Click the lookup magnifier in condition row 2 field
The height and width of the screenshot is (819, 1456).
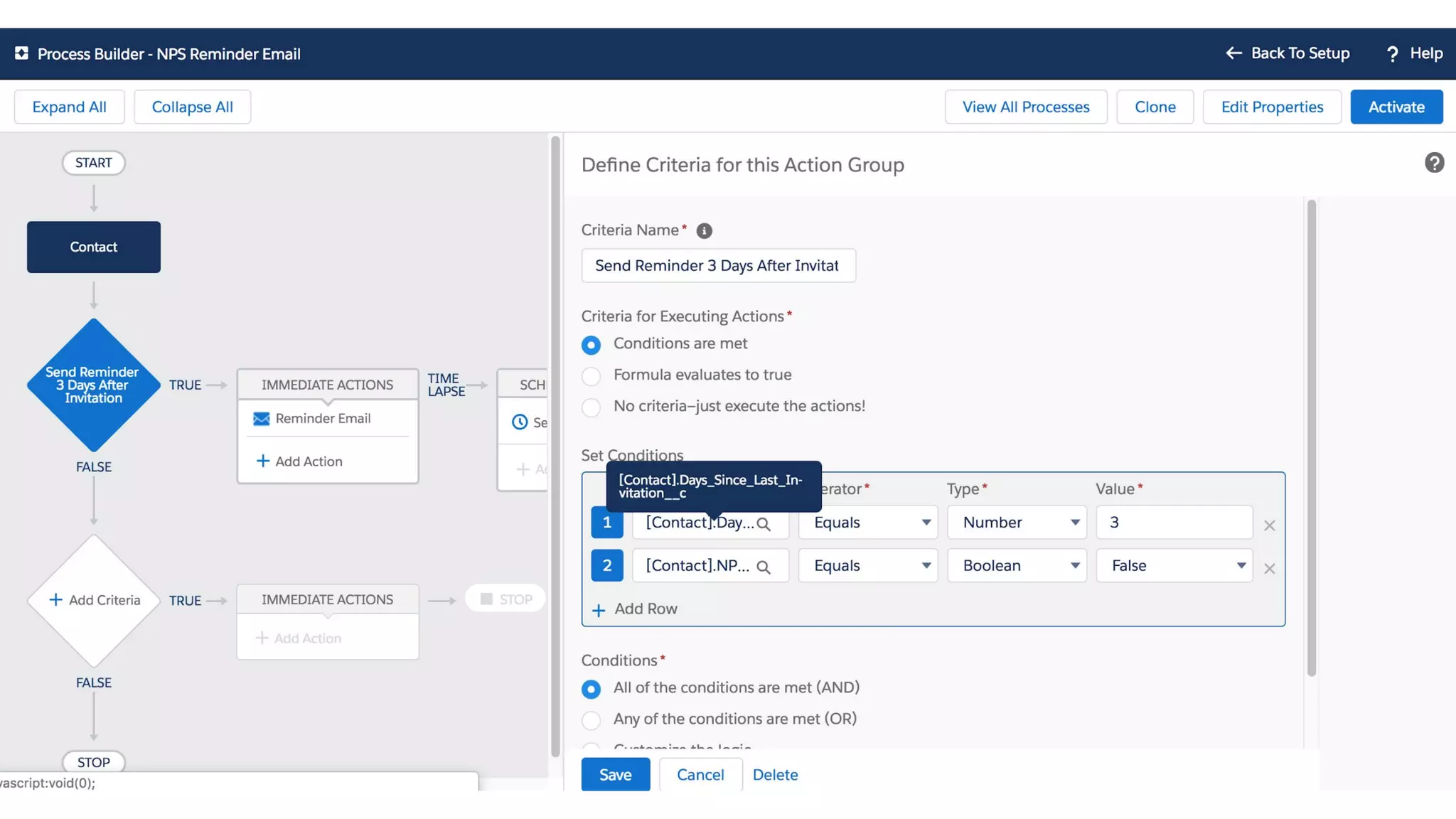click(764, 567)
